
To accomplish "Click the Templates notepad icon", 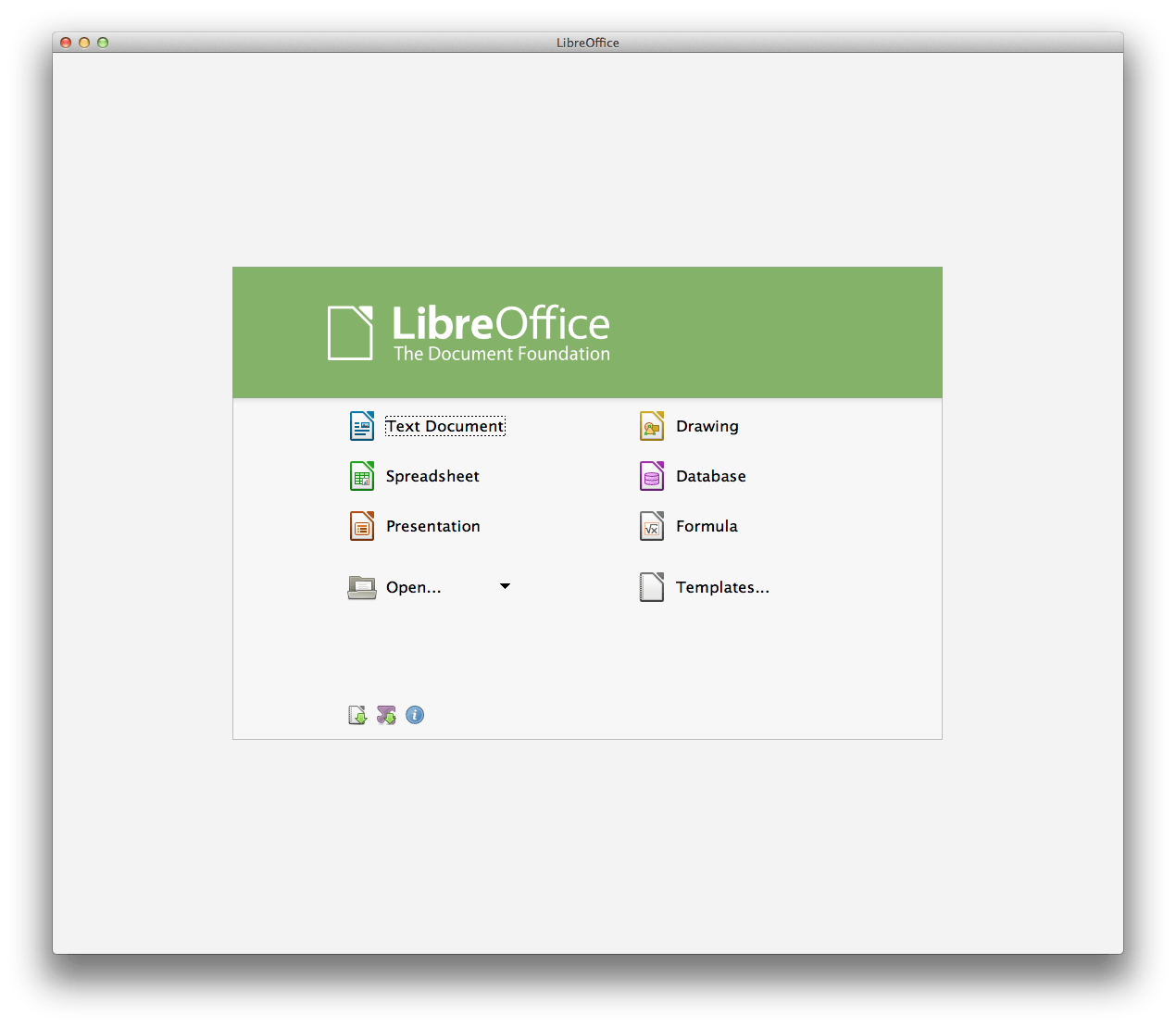I will coord(651,586).
